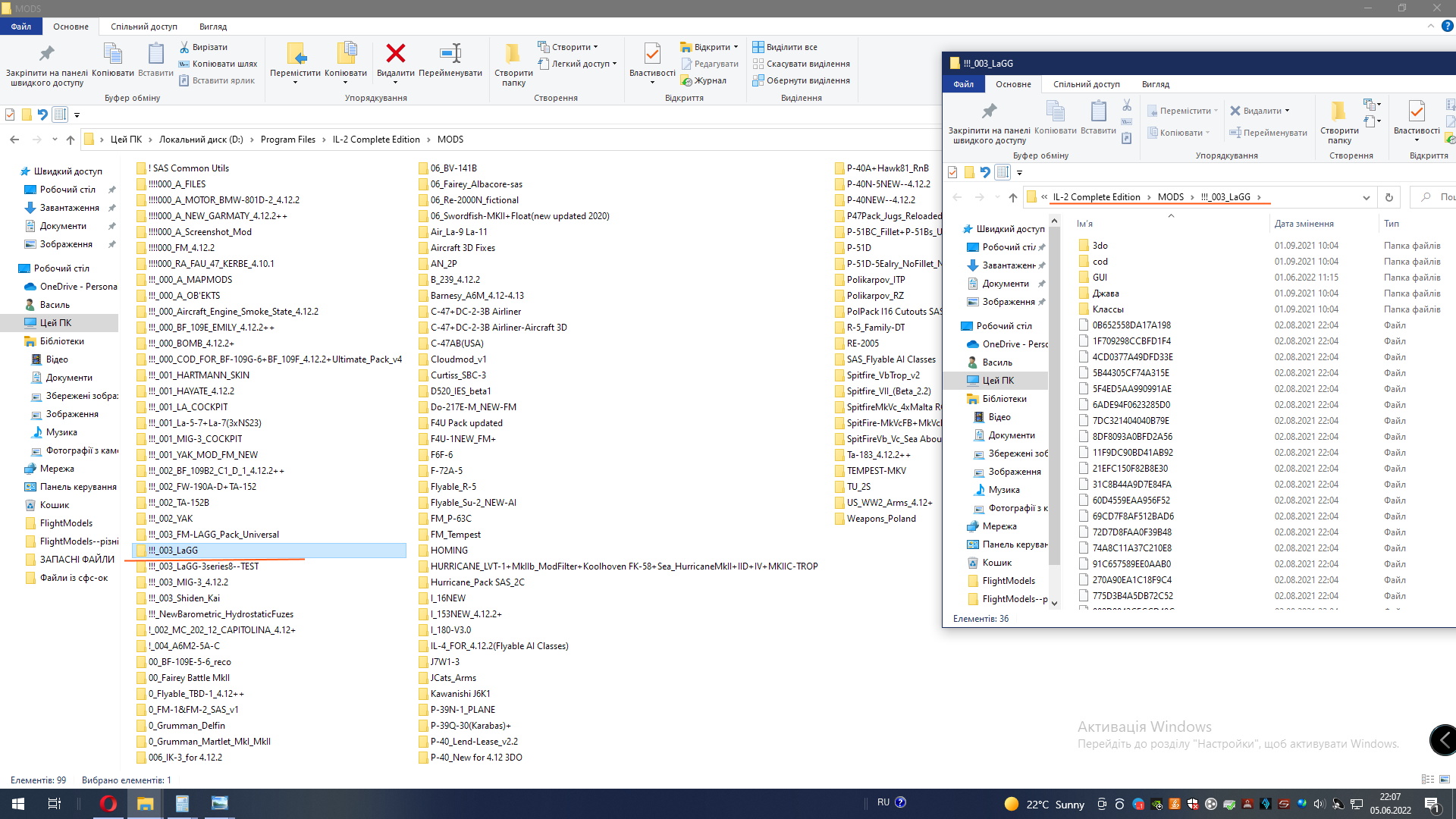Viewport: 1456px width, 819px height.
Task: Click the up-arrow navigation button in main window
Action: pos(71,140)
